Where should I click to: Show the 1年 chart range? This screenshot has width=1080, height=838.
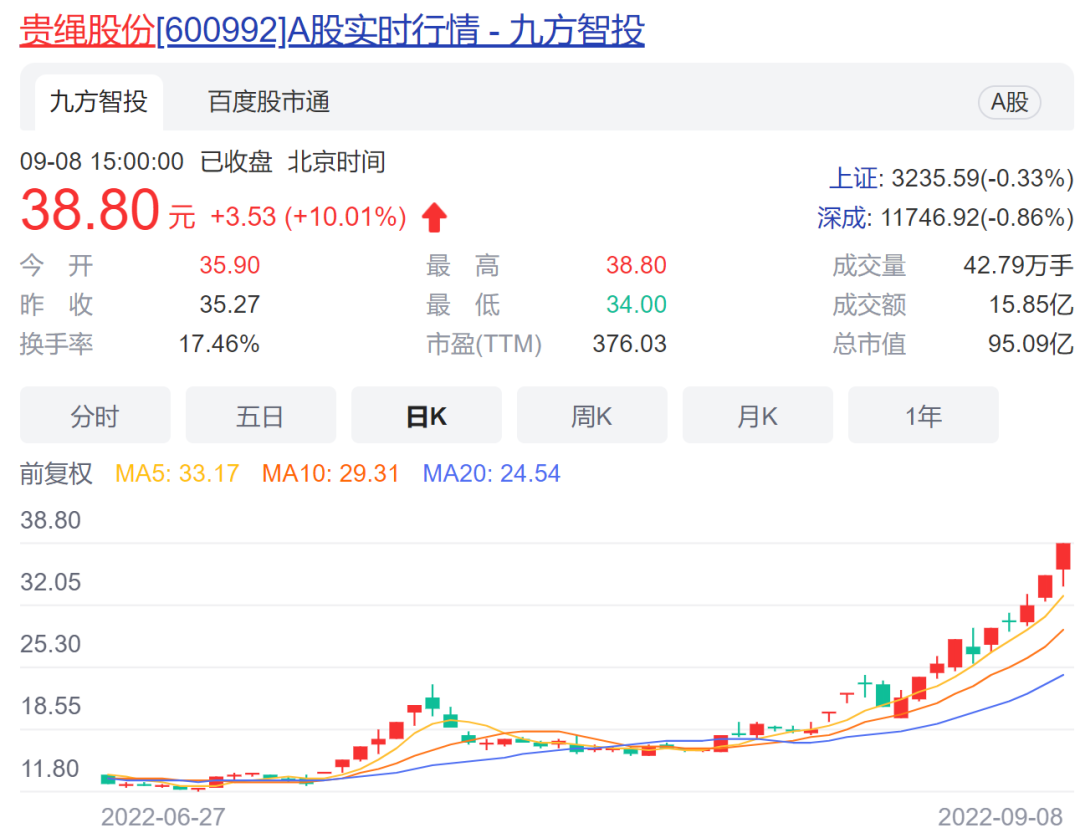(x=923, y=416)
